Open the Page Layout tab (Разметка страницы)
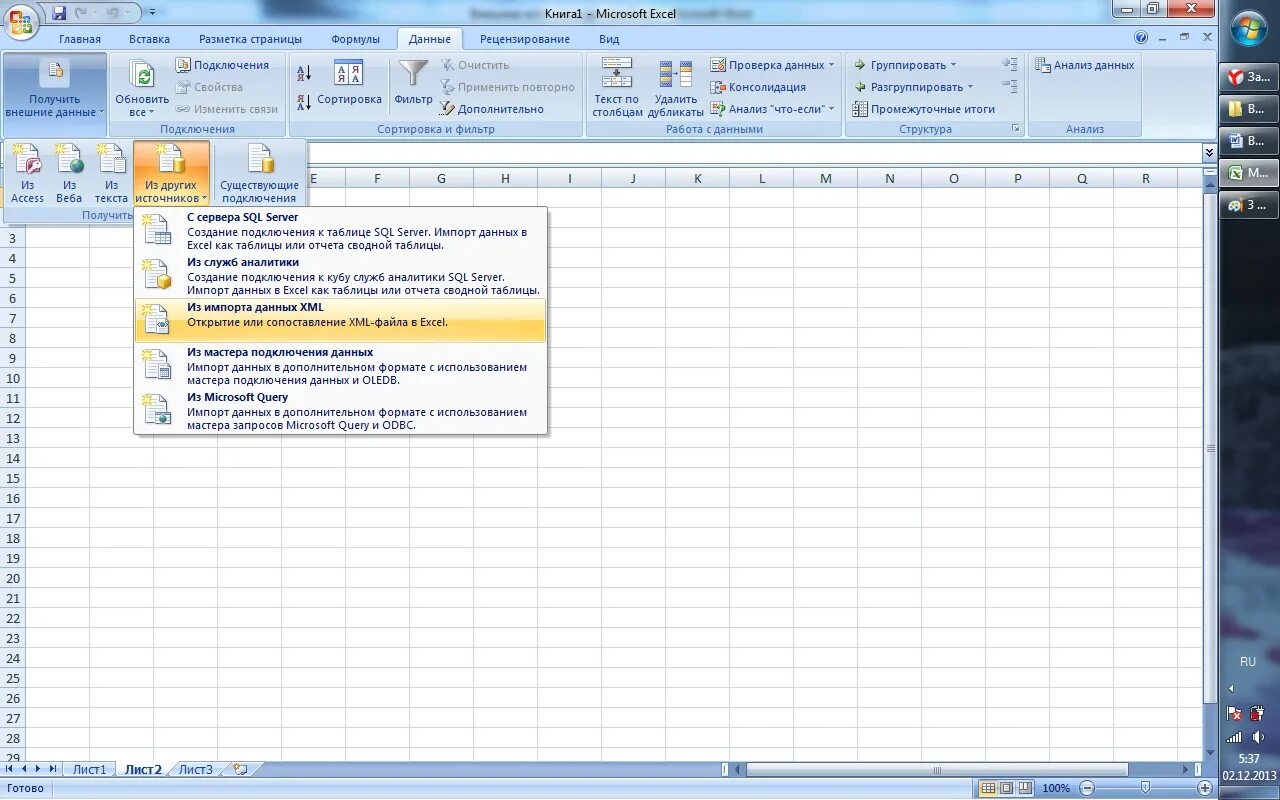1280x800 pixels. [250, 39]
